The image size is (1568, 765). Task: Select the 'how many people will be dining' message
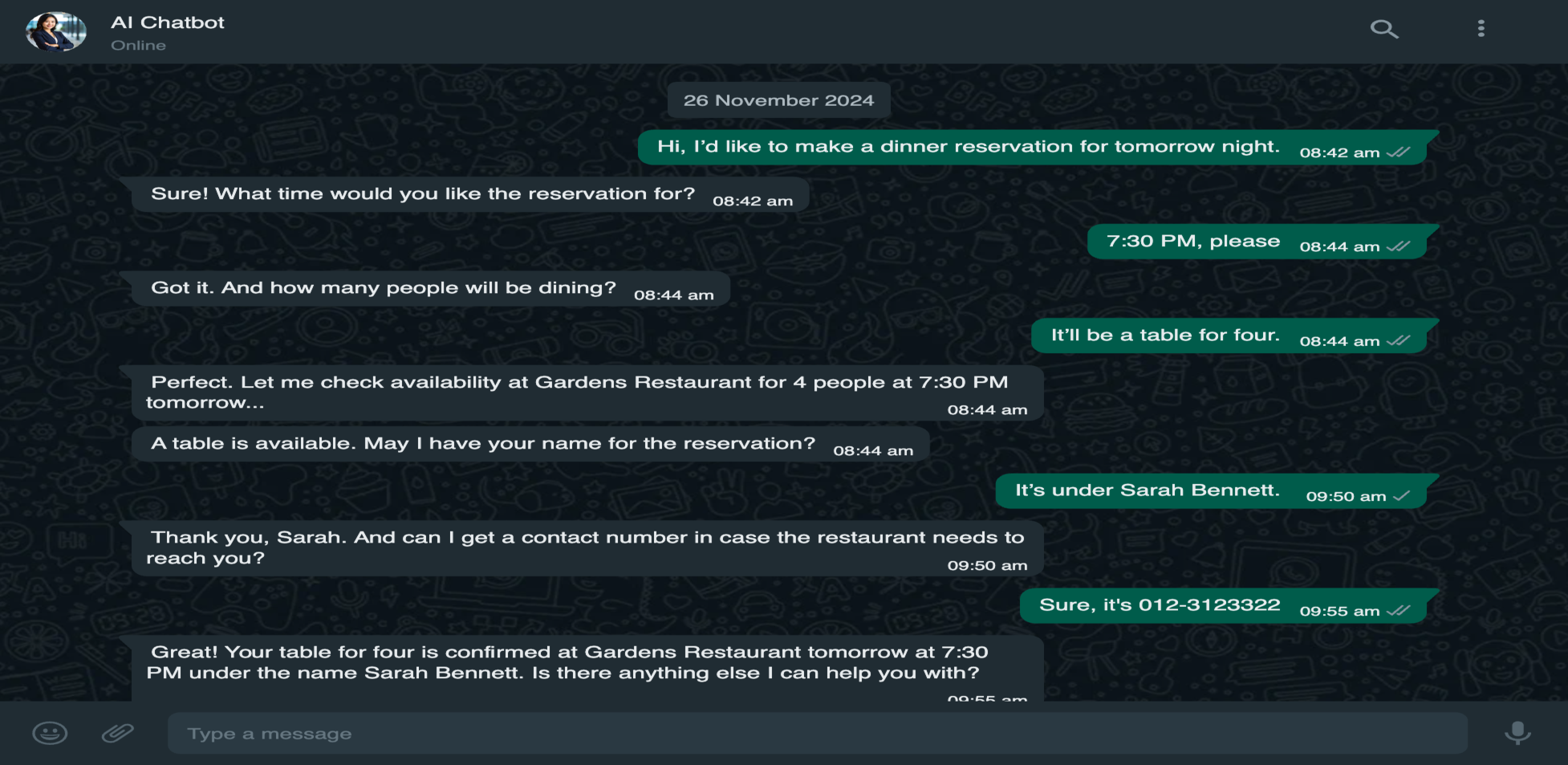pos(430,289)
